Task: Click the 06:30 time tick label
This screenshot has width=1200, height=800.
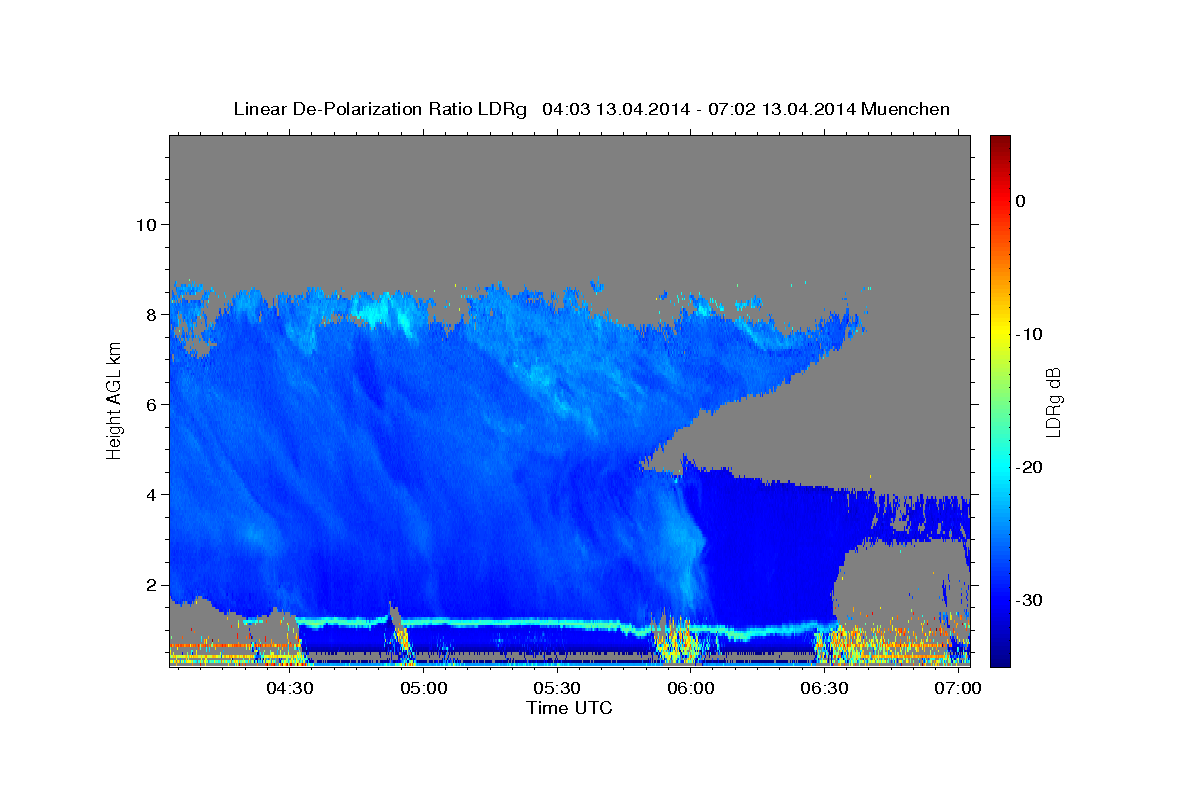Action: [x=825, y=689]
